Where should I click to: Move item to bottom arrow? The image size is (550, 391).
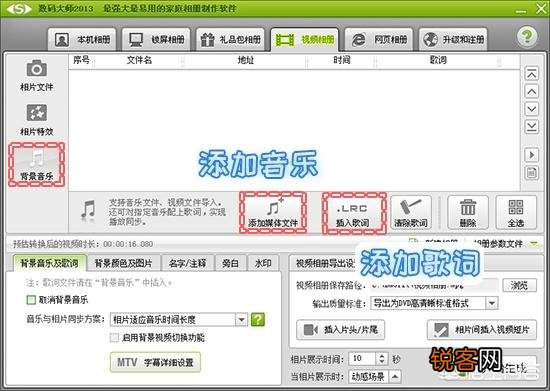(531, 126)
